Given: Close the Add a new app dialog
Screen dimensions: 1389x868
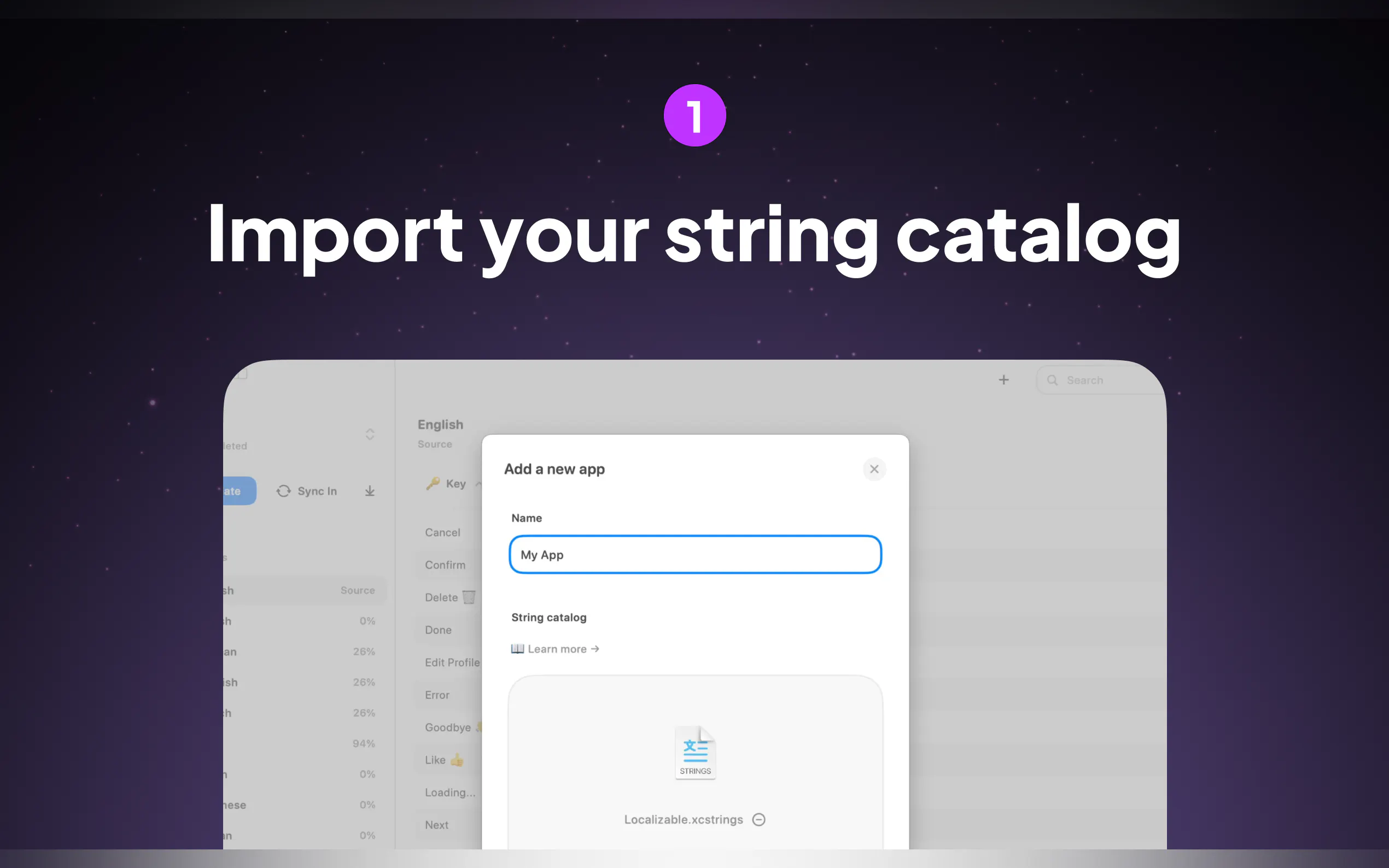Looking at the screenshot, I should pyautogui.click(x=874, y=469).
